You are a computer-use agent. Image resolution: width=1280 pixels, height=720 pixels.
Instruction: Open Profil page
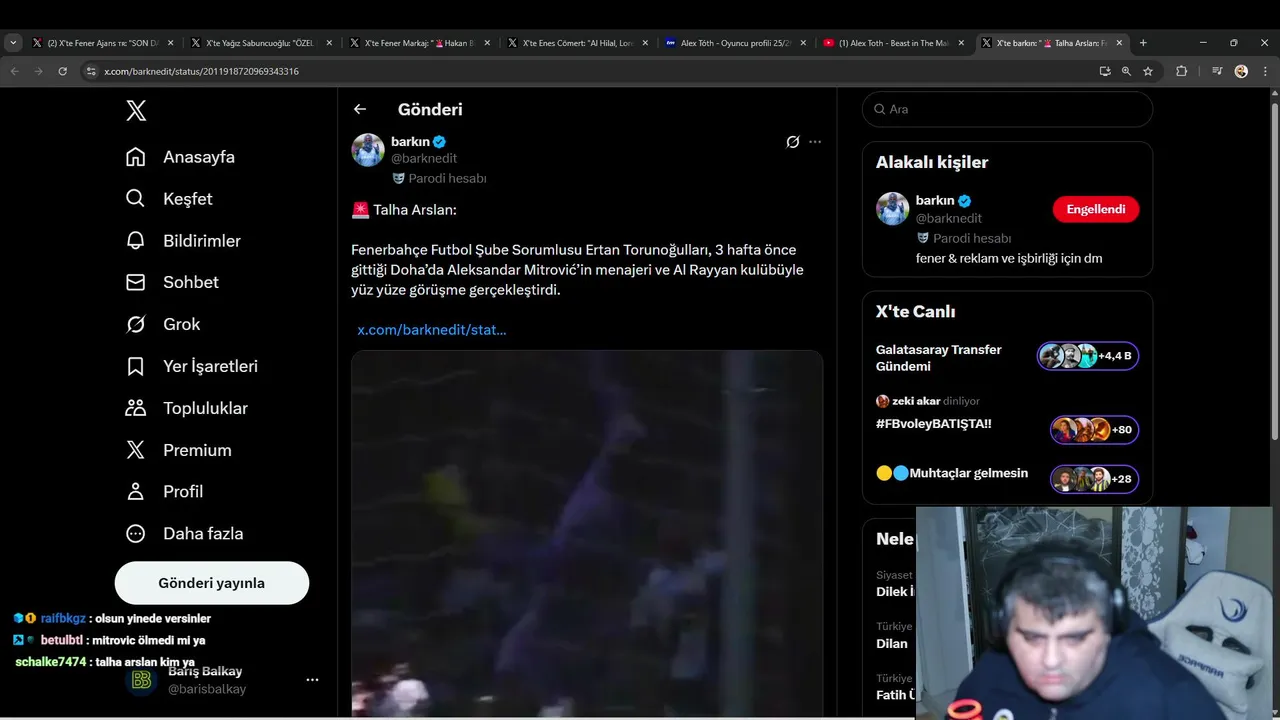[164, 492]
